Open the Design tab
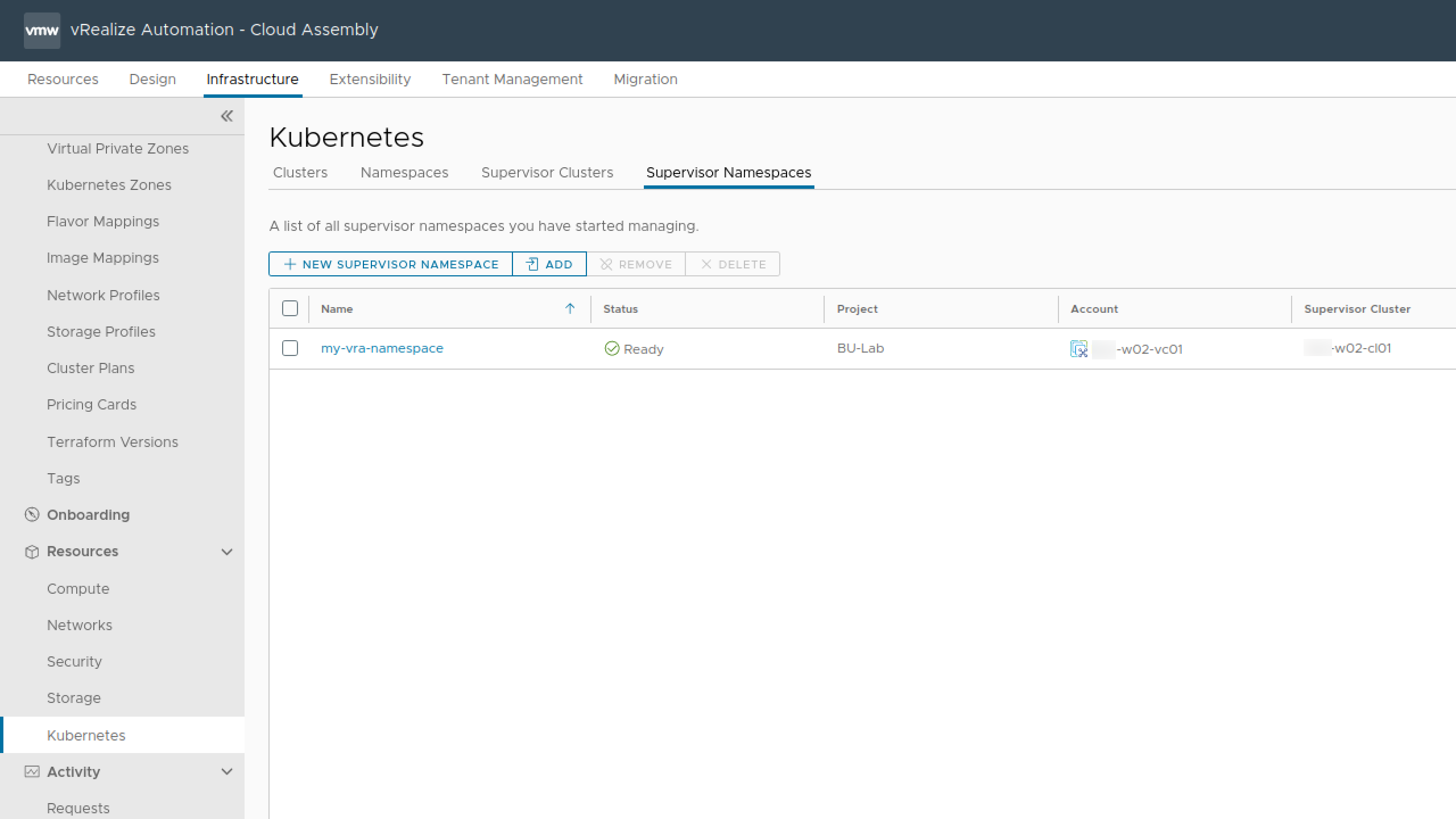The width and height of the screenshot is (1456, 819). pyautogui.click(x=152, y=79)
